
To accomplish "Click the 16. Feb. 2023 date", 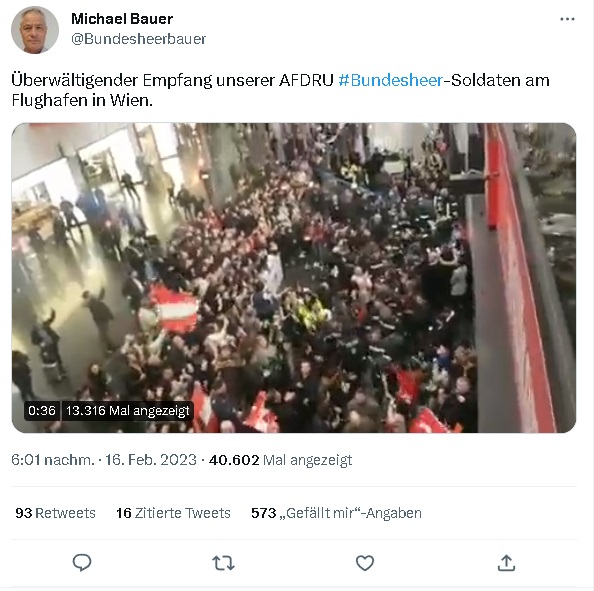I will [x=151, y=460].
